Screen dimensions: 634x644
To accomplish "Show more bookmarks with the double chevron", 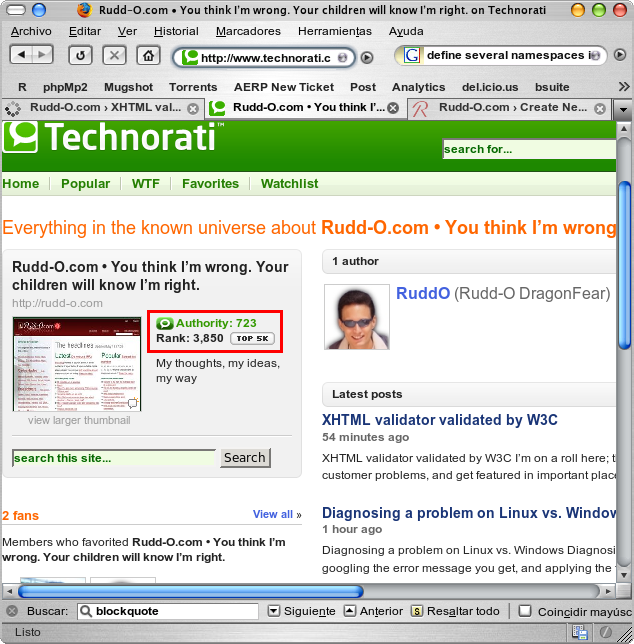I will click(x=624, y=86).
